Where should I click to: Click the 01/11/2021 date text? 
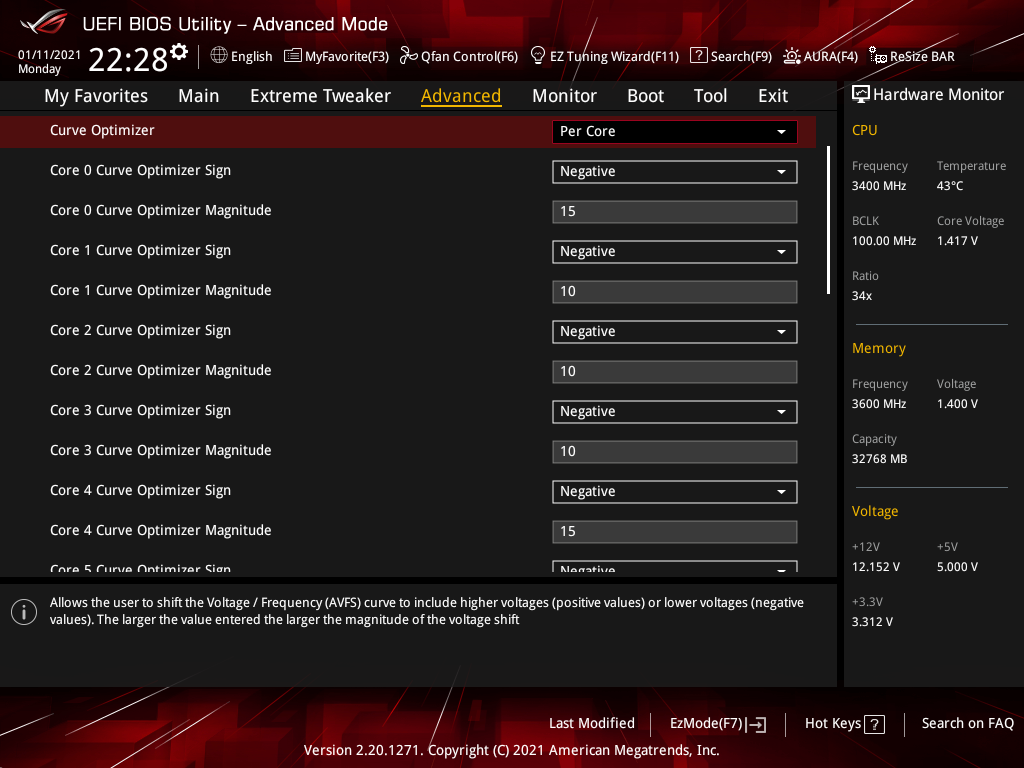coord(49,54)
